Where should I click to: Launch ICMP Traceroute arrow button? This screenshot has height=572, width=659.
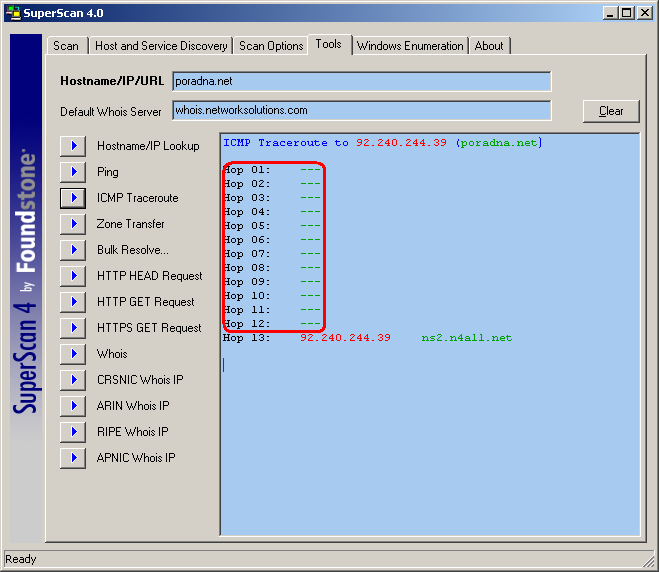(73, 198)
